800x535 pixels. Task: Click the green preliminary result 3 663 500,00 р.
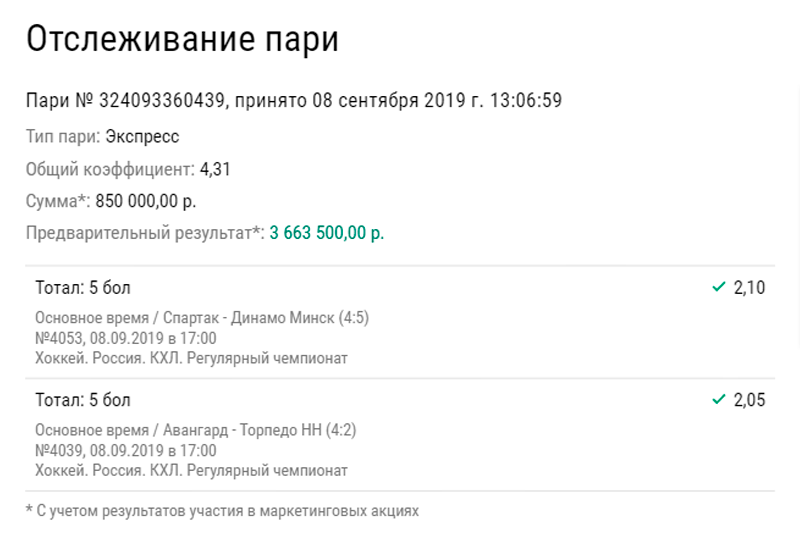pos(327,233)
